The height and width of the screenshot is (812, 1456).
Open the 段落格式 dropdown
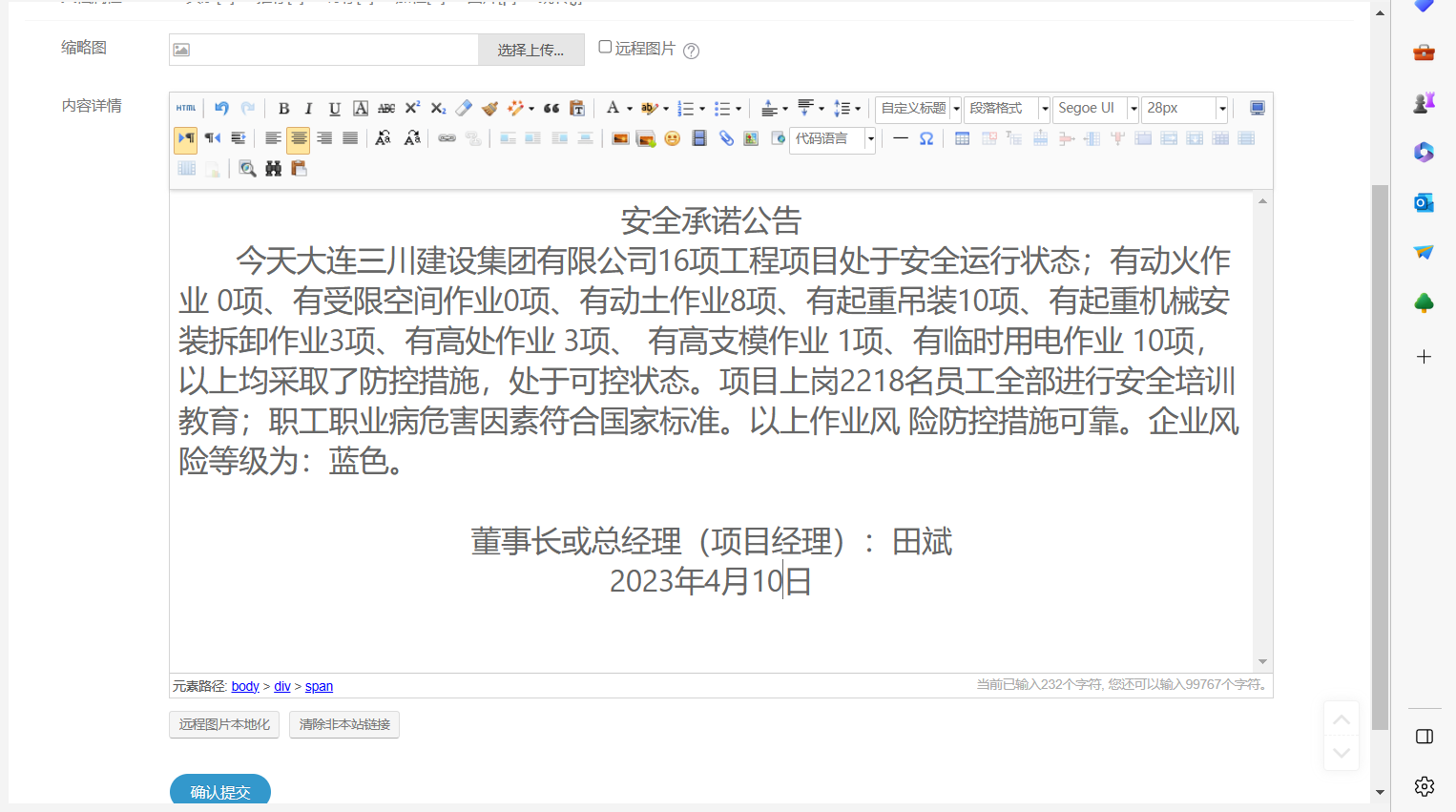coord(1007,108)
